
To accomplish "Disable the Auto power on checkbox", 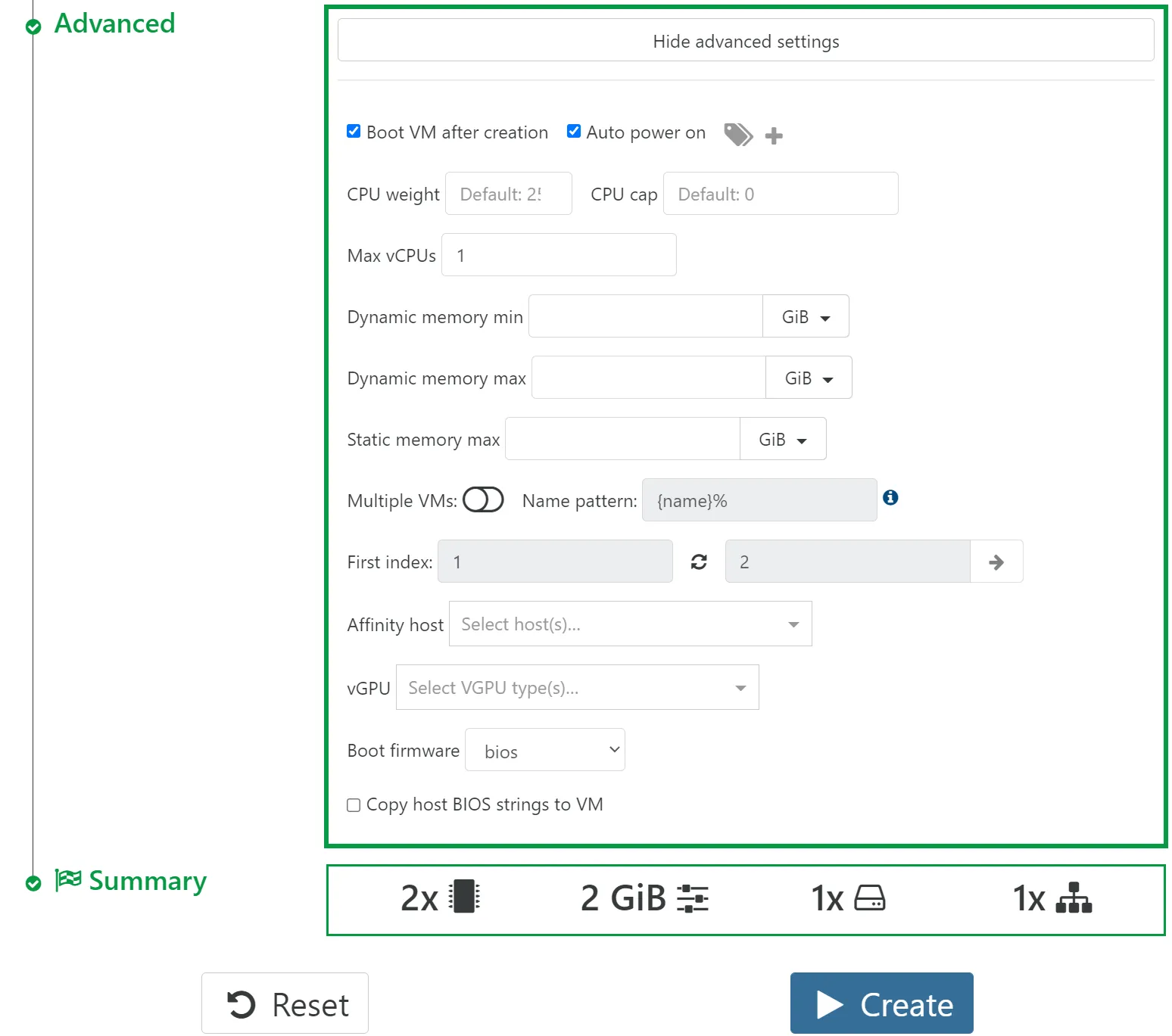I will (x=574, y=132).
